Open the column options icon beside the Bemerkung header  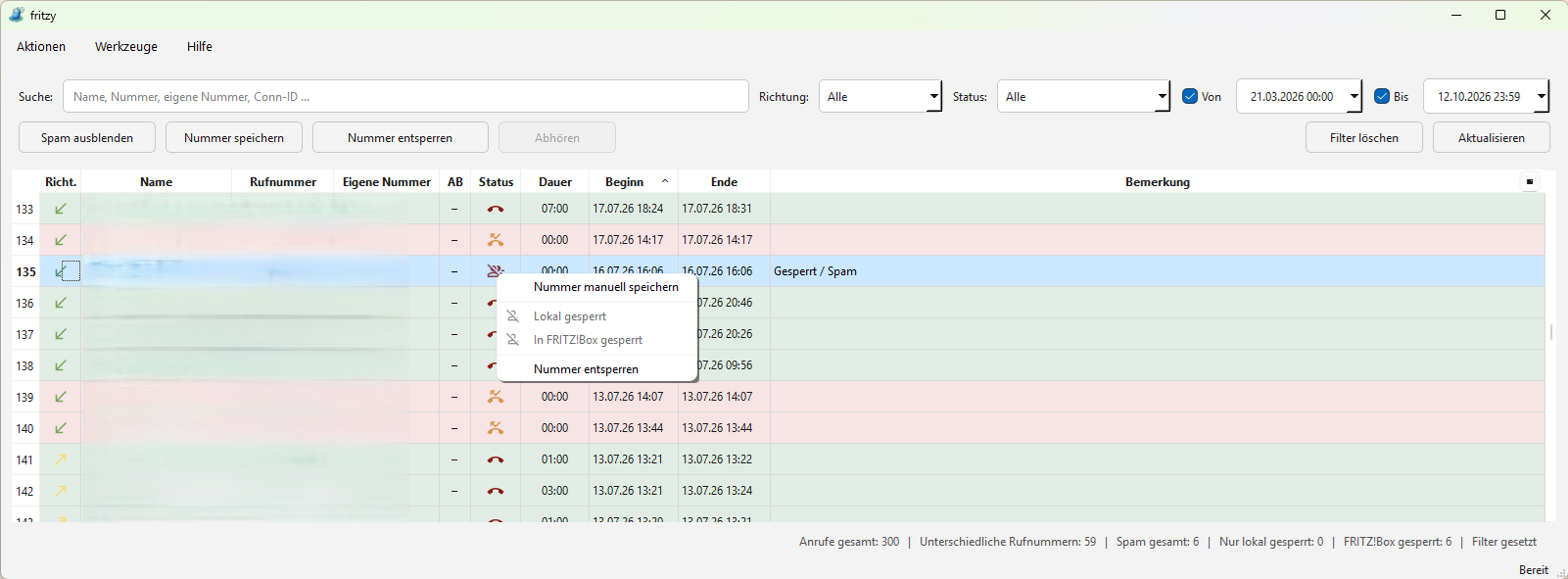click(x=1530, y=181)
